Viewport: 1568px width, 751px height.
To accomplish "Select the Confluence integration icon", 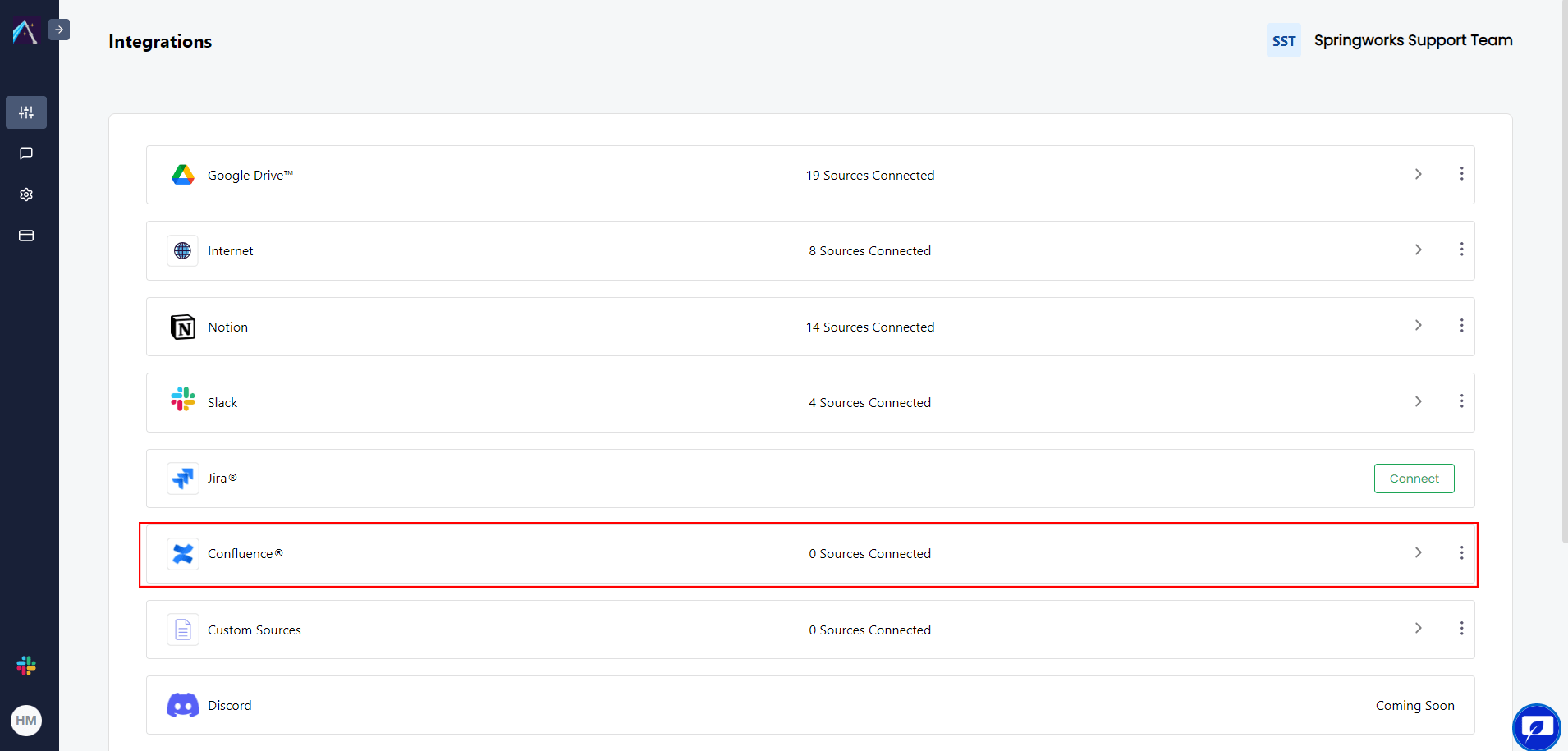I will point(182,554).
